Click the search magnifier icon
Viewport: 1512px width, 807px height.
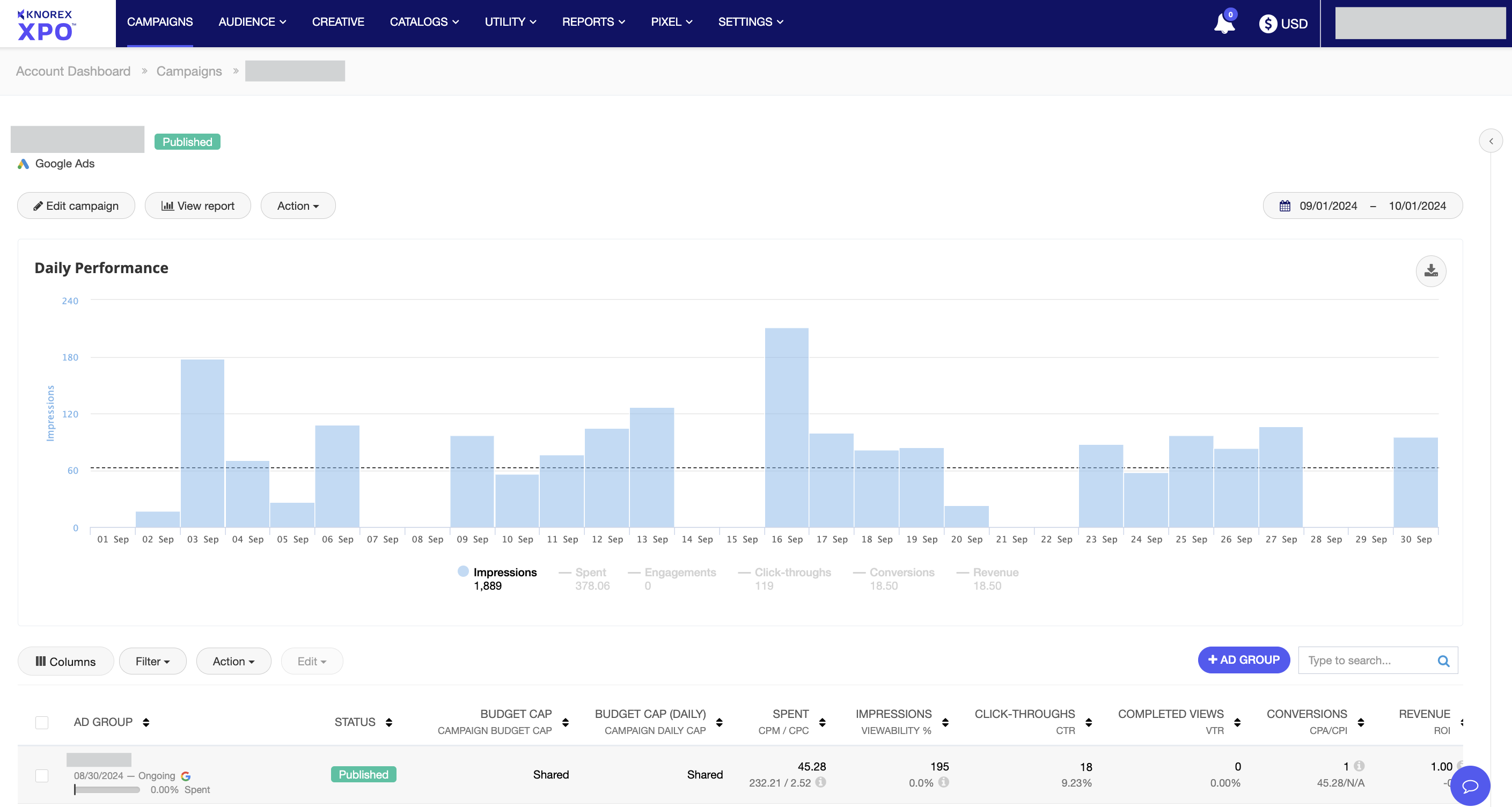[1443, 661]
